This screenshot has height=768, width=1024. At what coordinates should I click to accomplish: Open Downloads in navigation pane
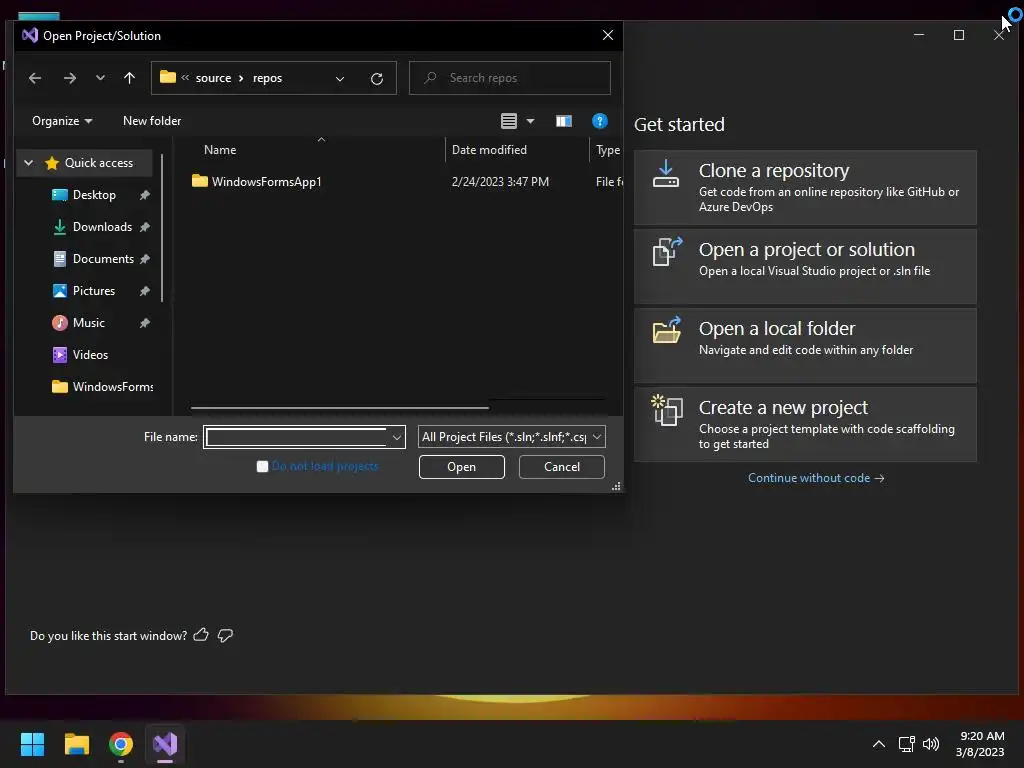(x=103, y=227)
